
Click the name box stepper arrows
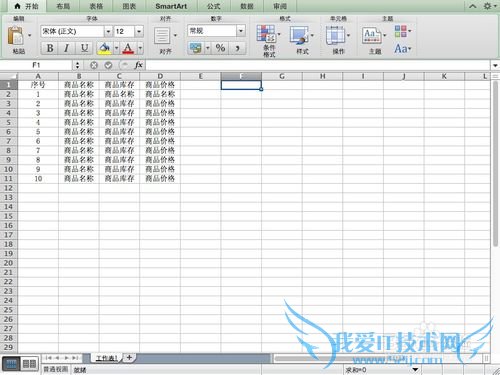tap(77, 65)
